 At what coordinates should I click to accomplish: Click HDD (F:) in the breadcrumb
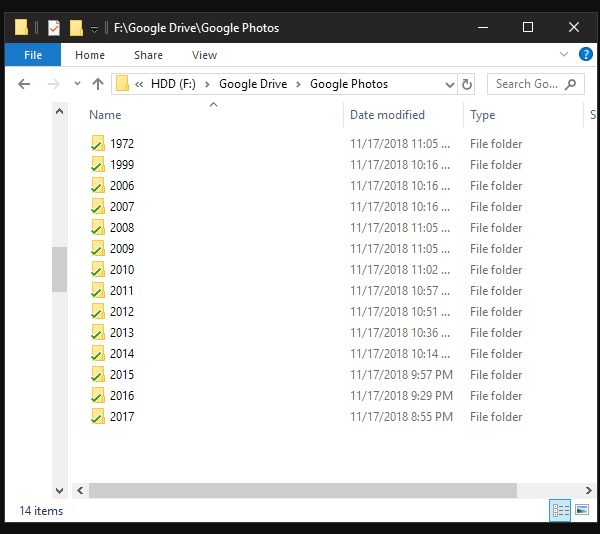pos(173,84)
